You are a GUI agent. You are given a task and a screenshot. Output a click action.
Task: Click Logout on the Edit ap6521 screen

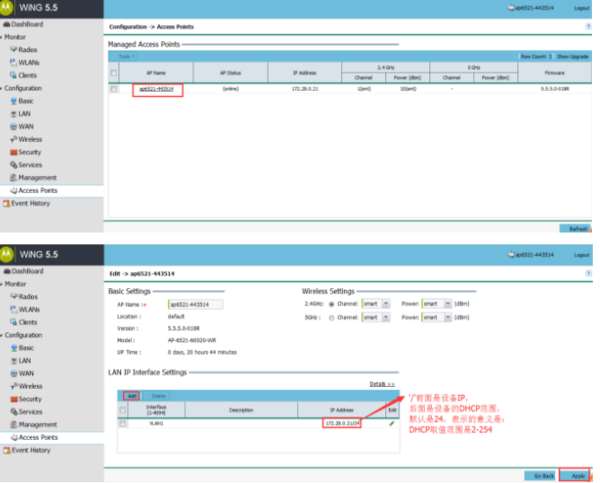tap(582, 255)
